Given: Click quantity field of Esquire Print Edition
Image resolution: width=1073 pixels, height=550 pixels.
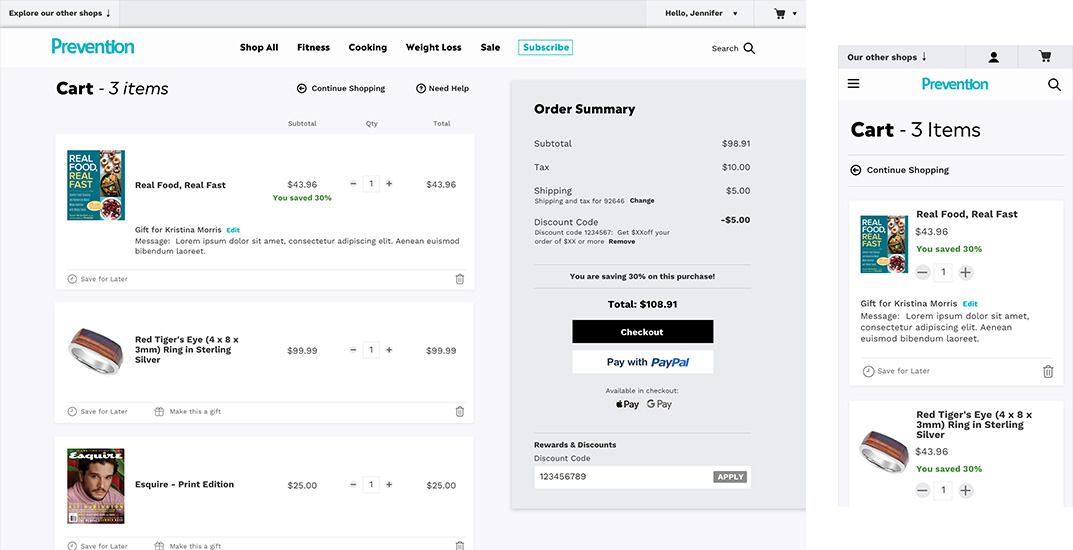Looking at the screenshot, I should [x=371, y=484].
